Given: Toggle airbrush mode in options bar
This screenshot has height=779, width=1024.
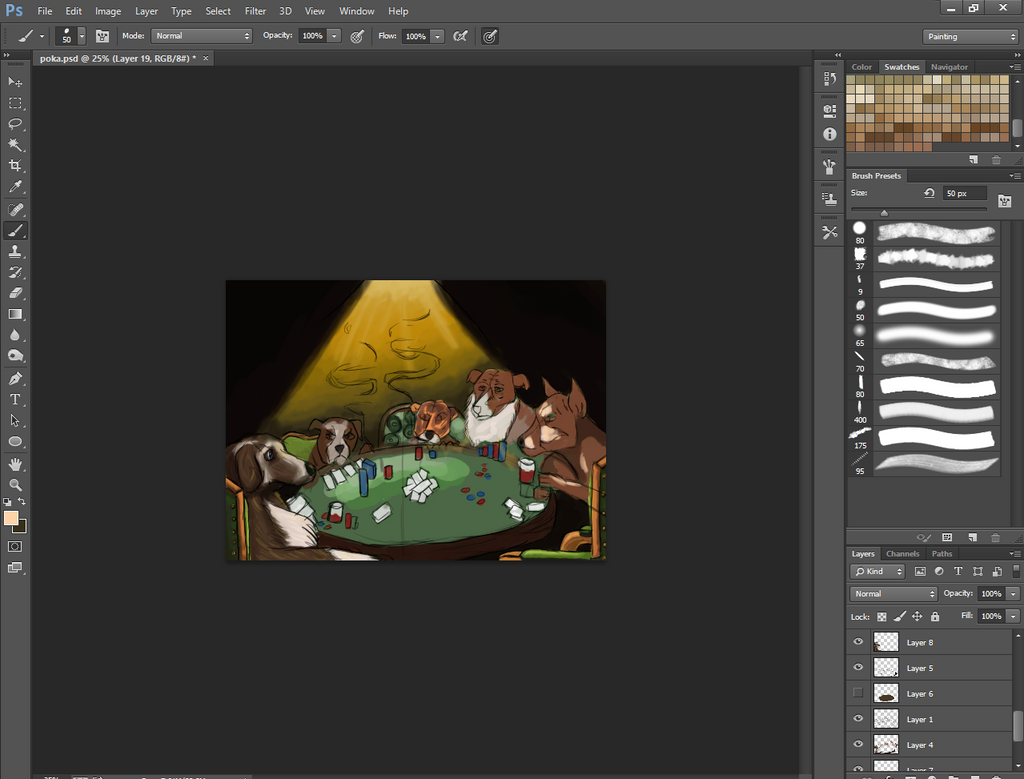Looking at the screenshot, I should coord(460,36).
